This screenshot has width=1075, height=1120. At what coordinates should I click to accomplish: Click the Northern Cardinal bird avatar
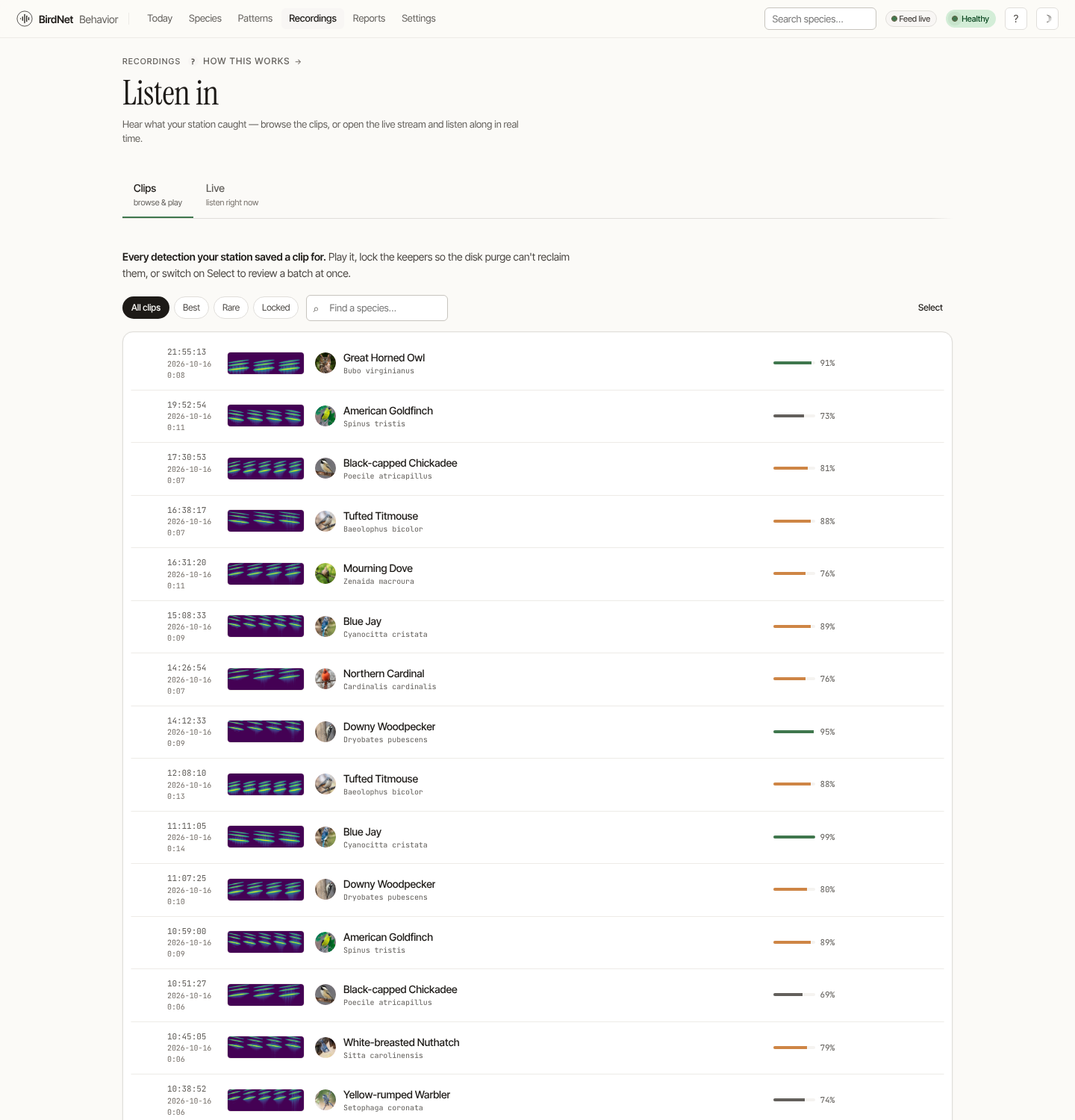point(325,679)
